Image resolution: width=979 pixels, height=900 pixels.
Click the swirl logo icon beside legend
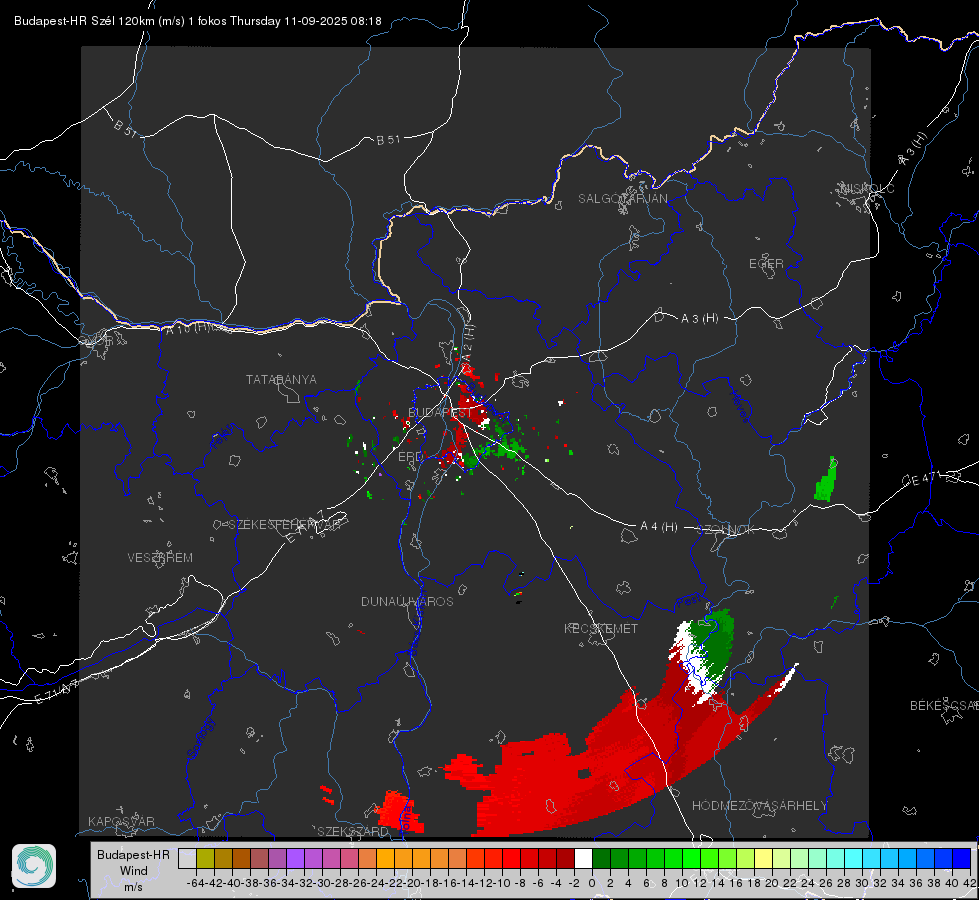click(x=34, y=866)
